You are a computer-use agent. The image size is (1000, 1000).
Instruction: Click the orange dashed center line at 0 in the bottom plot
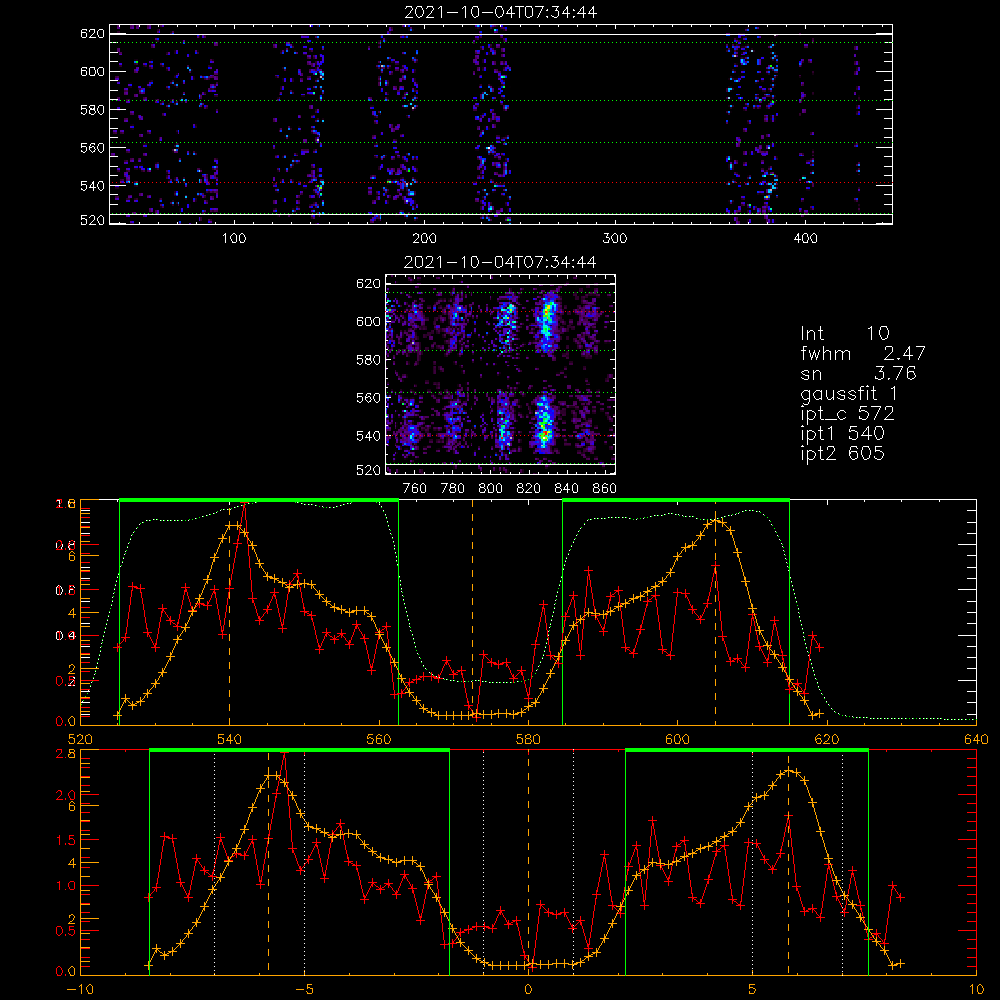[x=528, y=862]
